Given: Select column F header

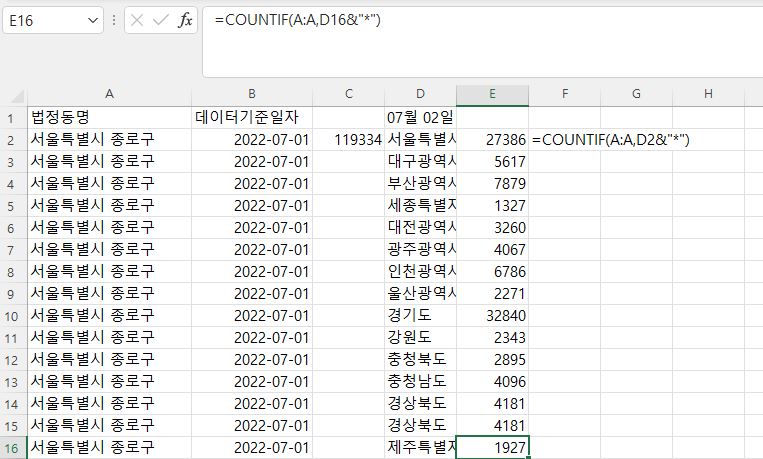Looking at the screenshot, I should click(x=564, y=94).
